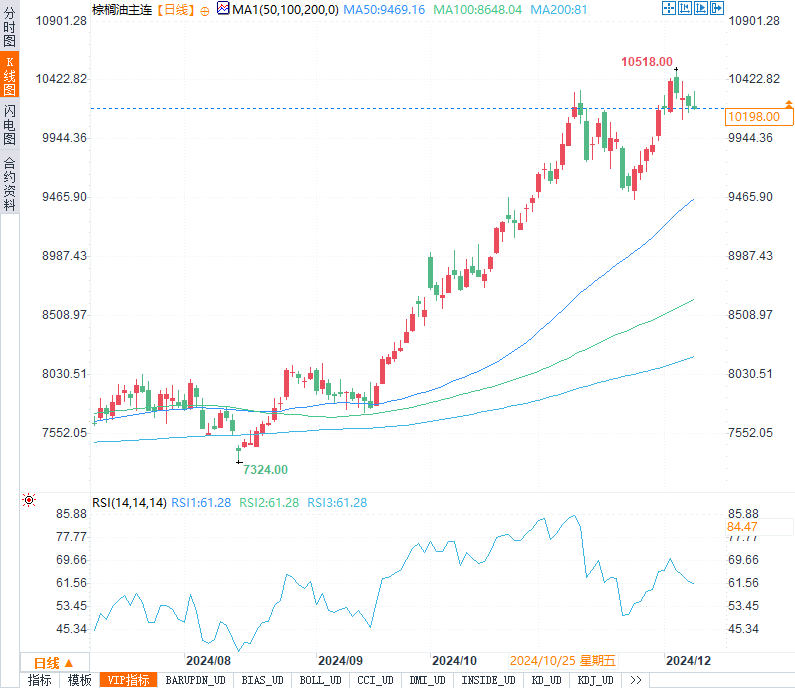Screen dimensions: 795x688
Task: Open the 合约资料 side tab
Action: [9, 183]
